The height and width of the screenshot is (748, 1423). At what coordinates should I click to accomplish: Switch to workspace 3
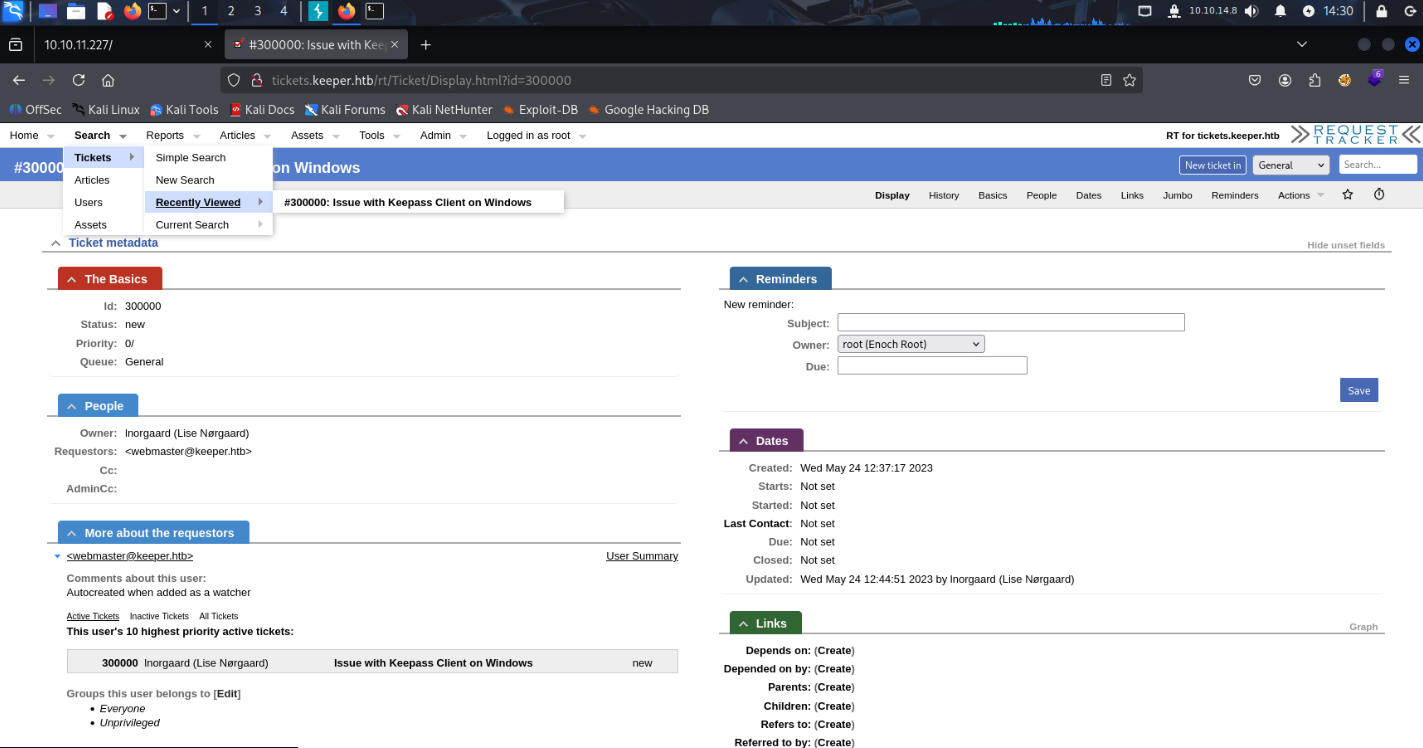(257, 11)
